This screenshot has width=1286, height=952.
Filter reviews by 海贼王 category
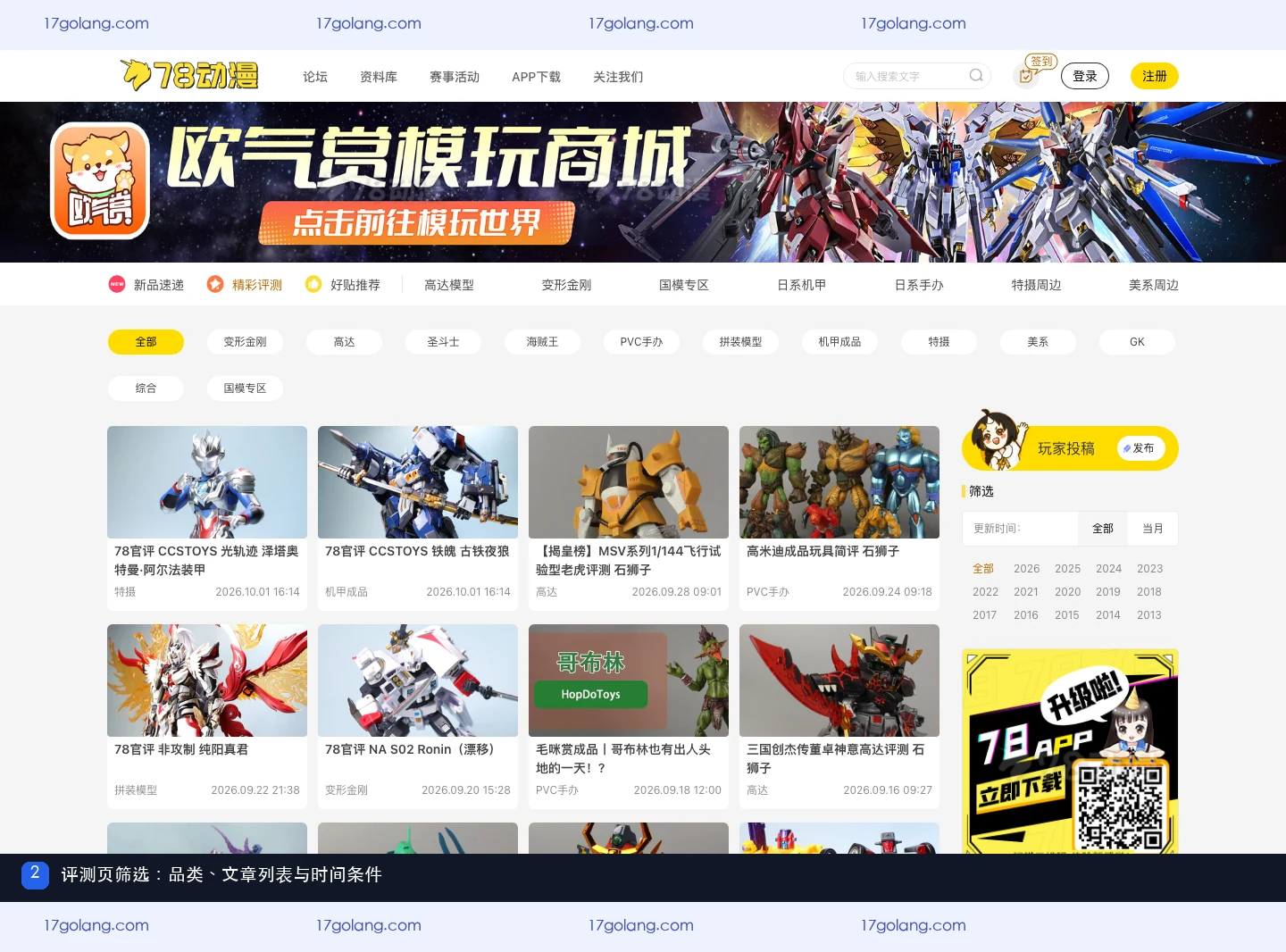[x=542, y=342]
